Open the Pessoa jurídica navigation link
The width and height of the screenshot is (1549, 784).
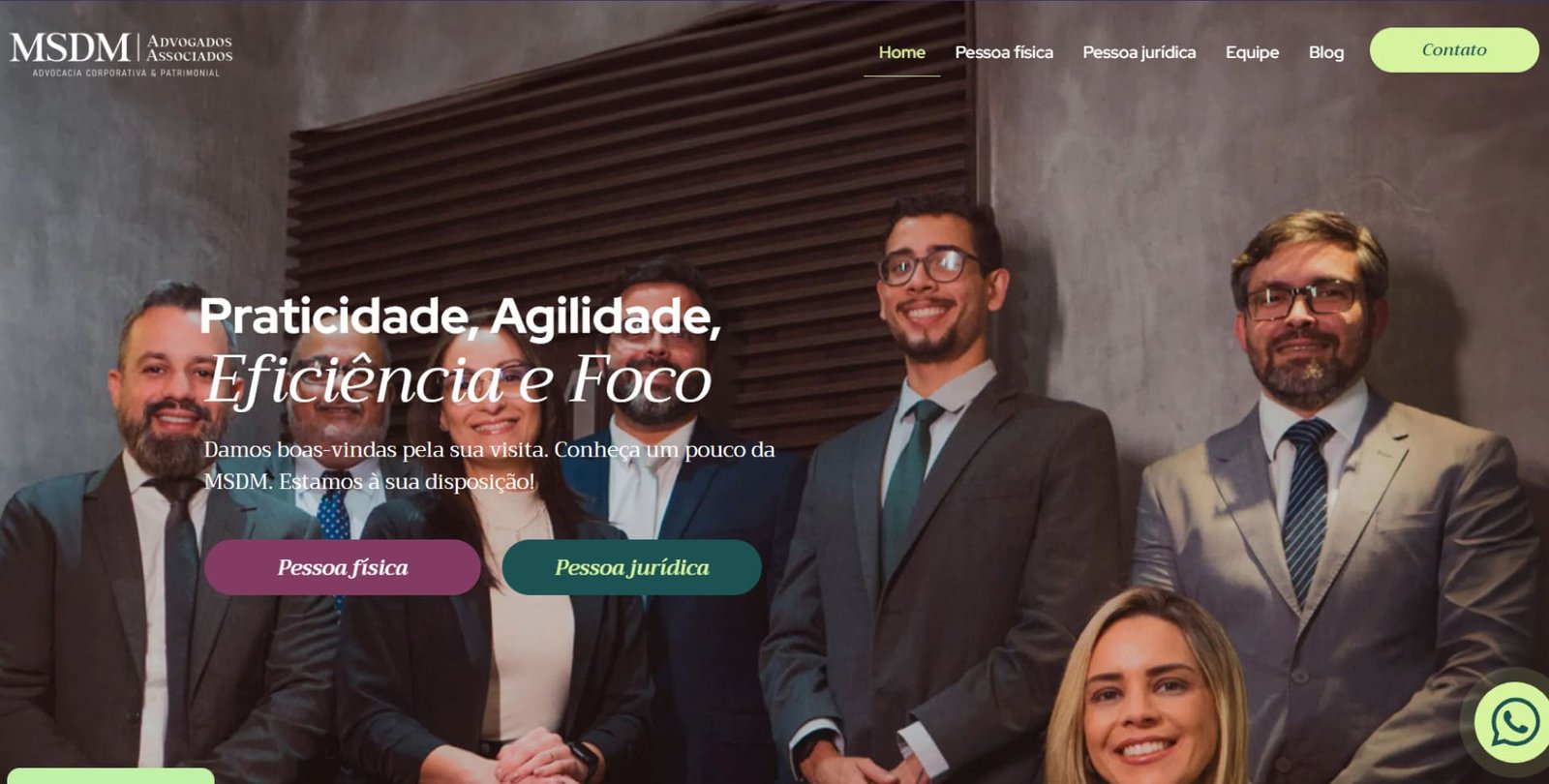click(x=1139, y=52)
